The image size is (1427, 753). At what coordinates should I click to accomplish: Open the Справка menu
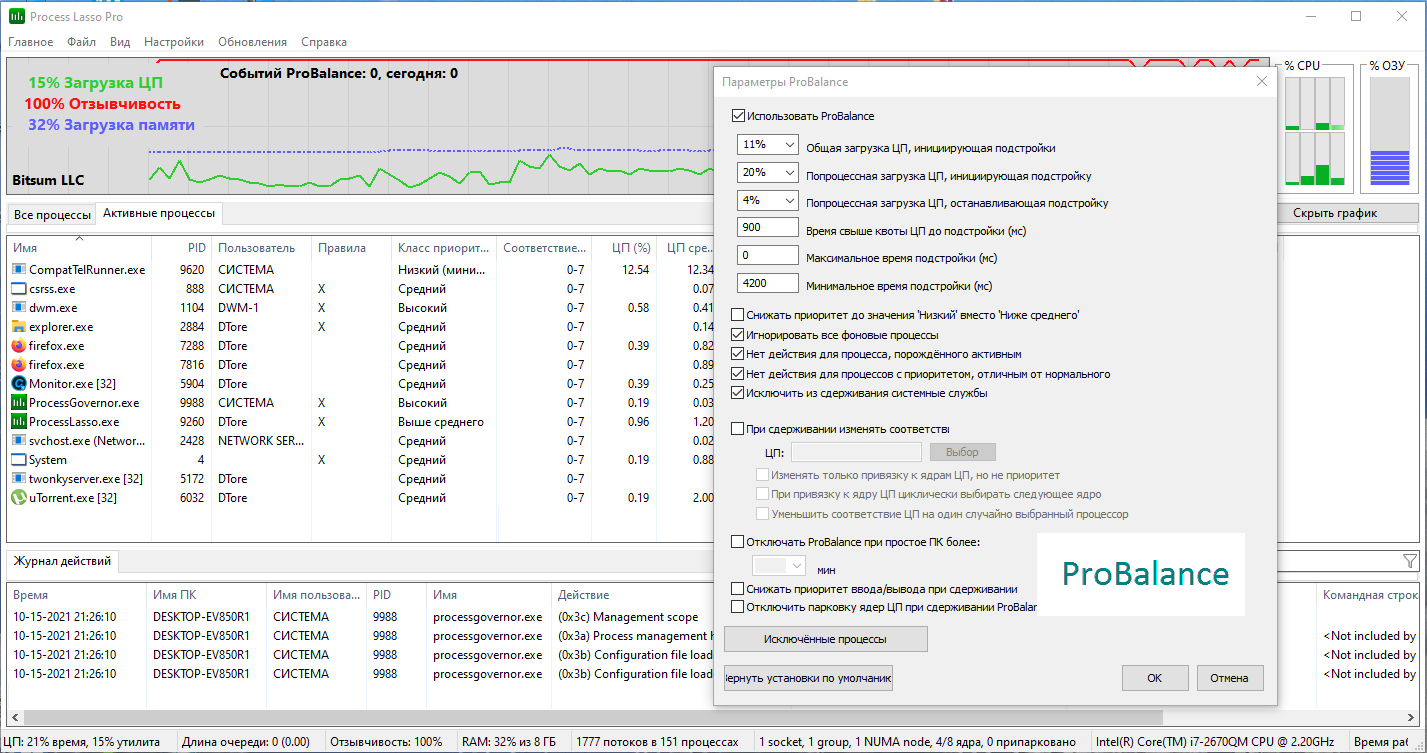point(324,42)
